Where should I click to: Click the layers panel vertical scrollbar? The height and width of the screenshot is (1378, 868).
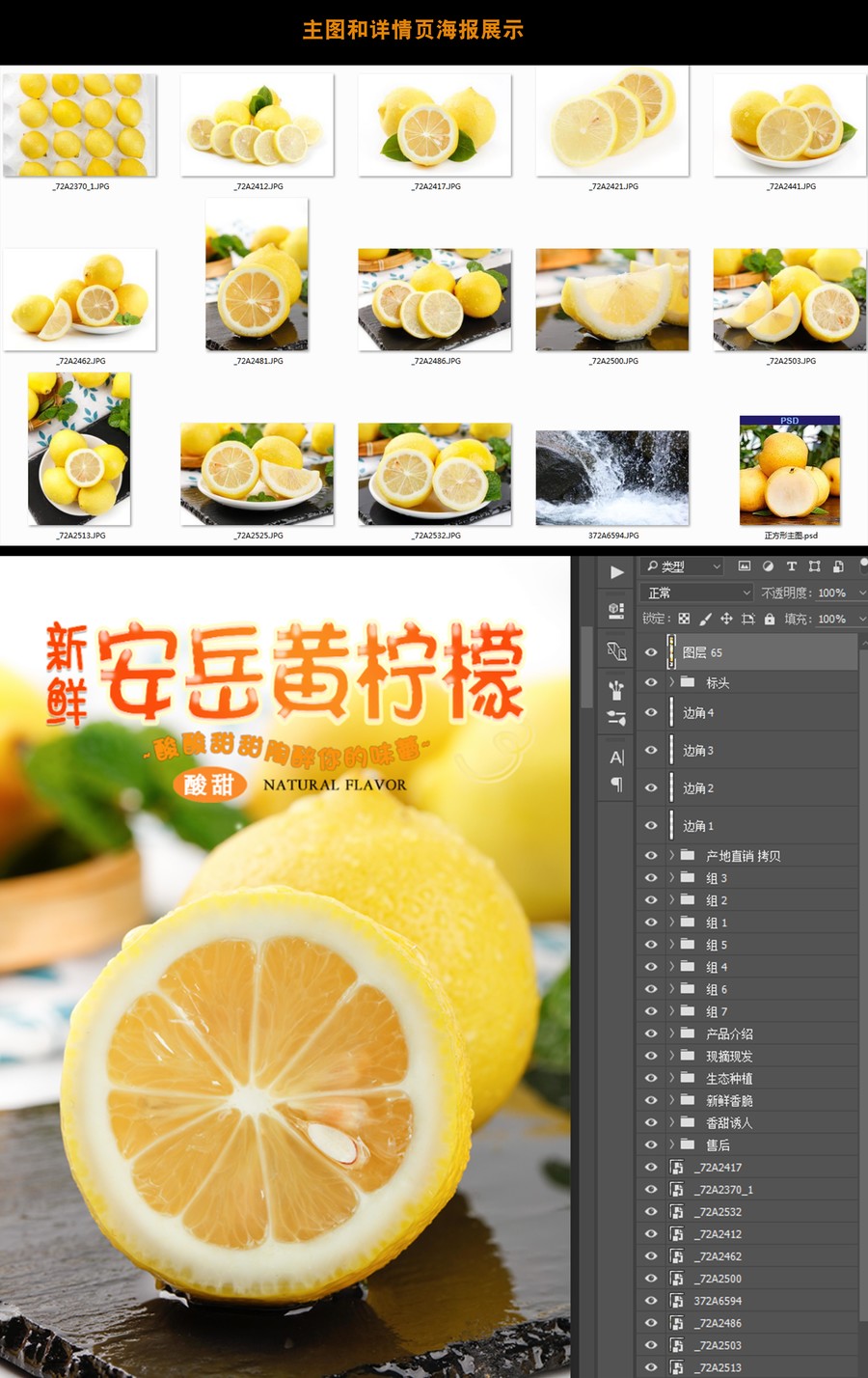coord(862,984)
